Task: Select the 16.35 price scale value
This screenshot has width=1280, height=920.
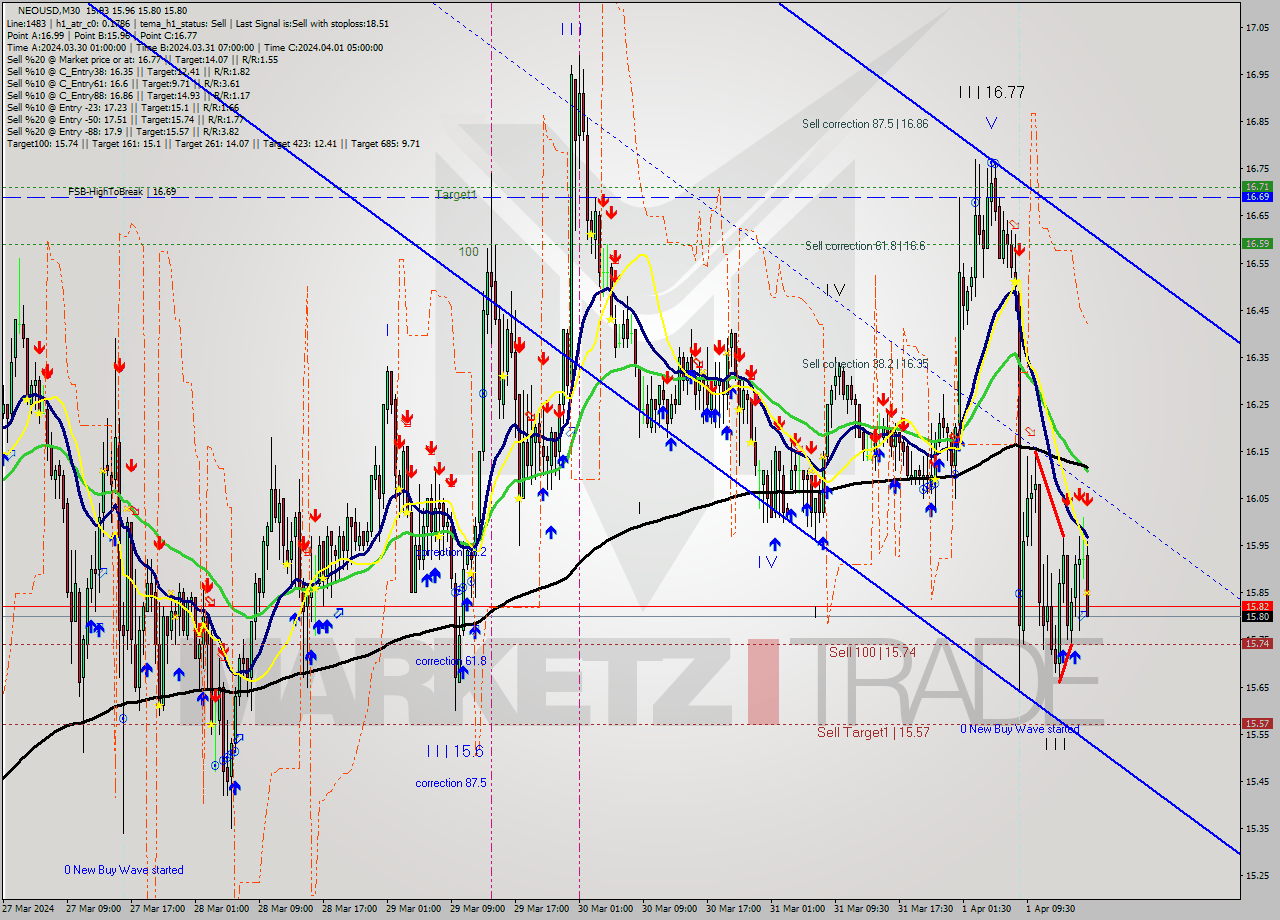Action: click(1257, 357)
